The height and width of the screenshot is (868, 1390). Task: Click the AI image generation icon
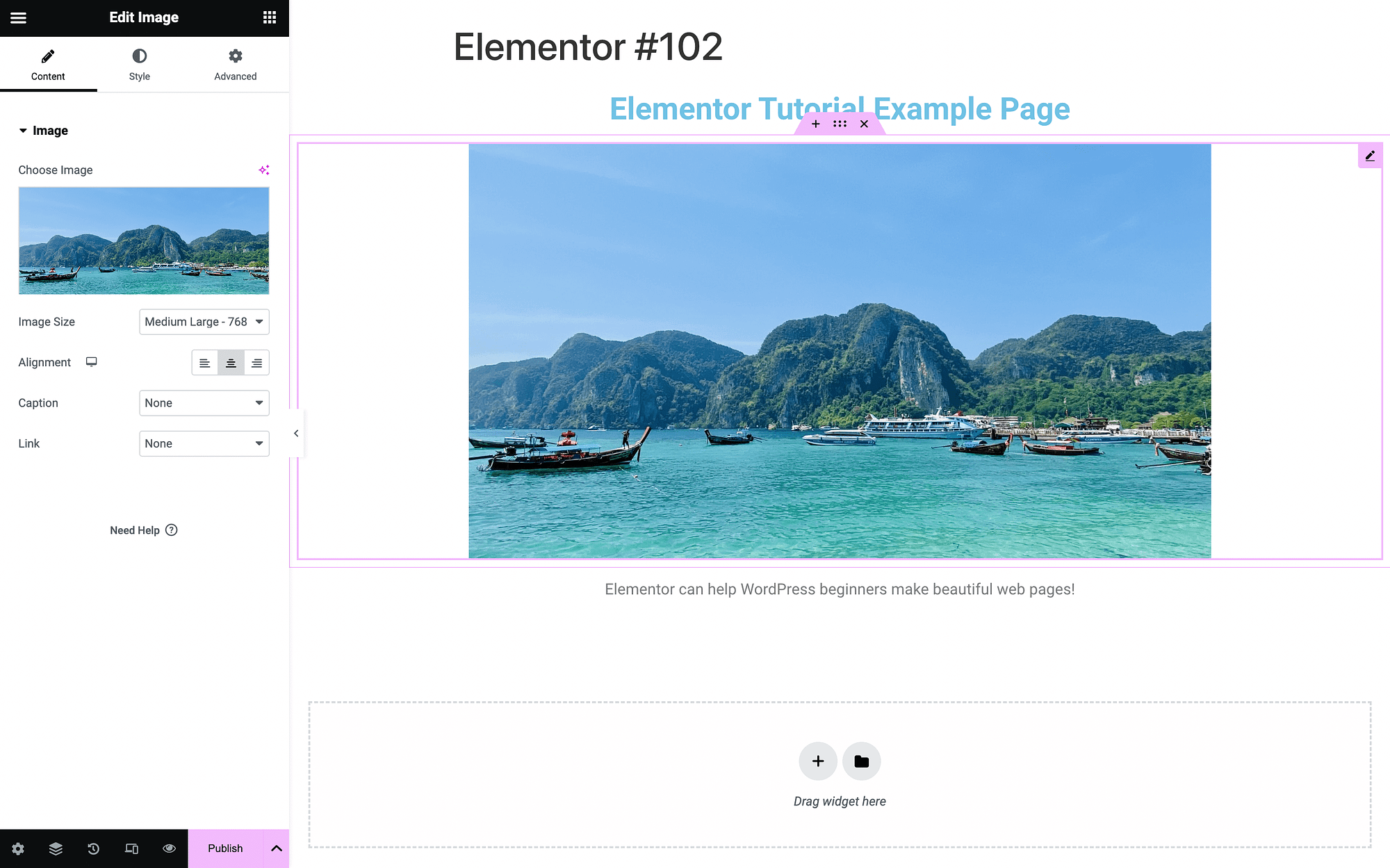(x=263, y=170)
